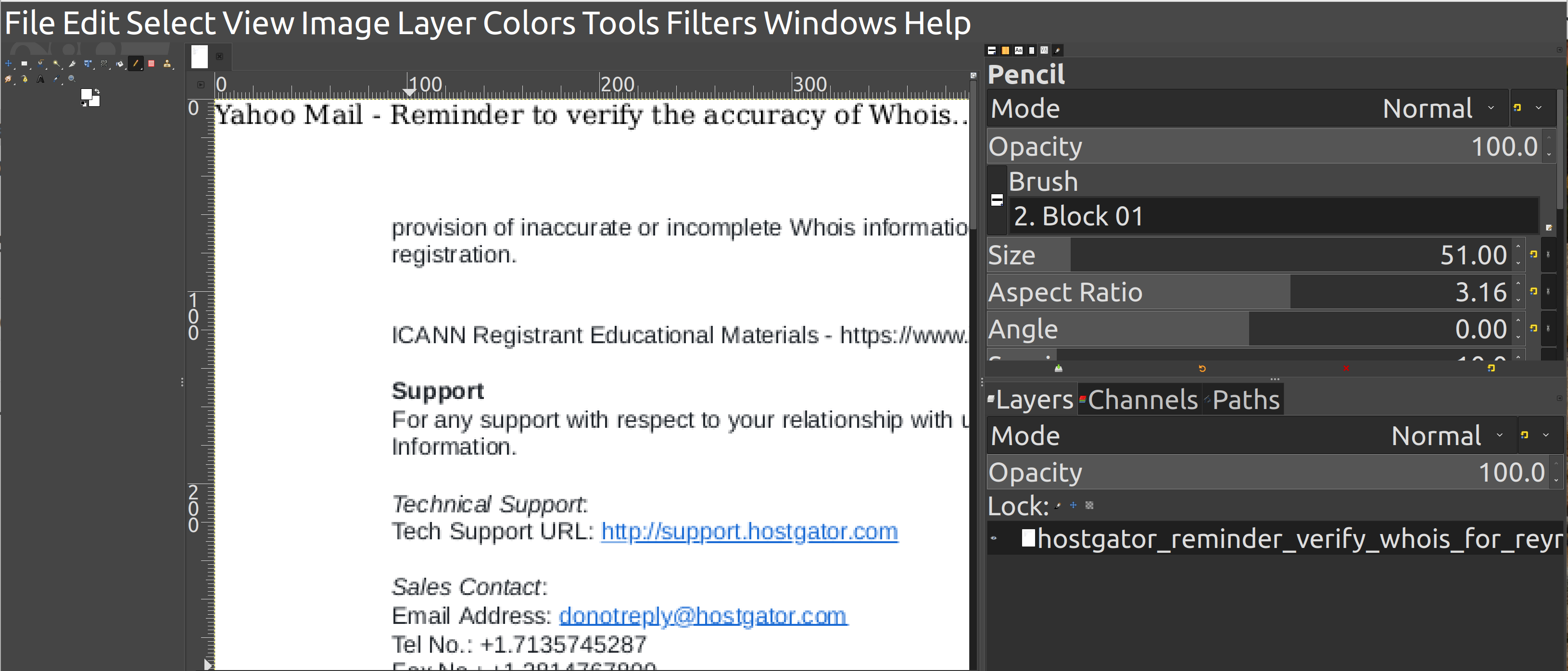Image resolution: width=1568 pixels, height=671 pixels.
Task: Select the Clone stamp tool
Action: [x=167, y=63]
